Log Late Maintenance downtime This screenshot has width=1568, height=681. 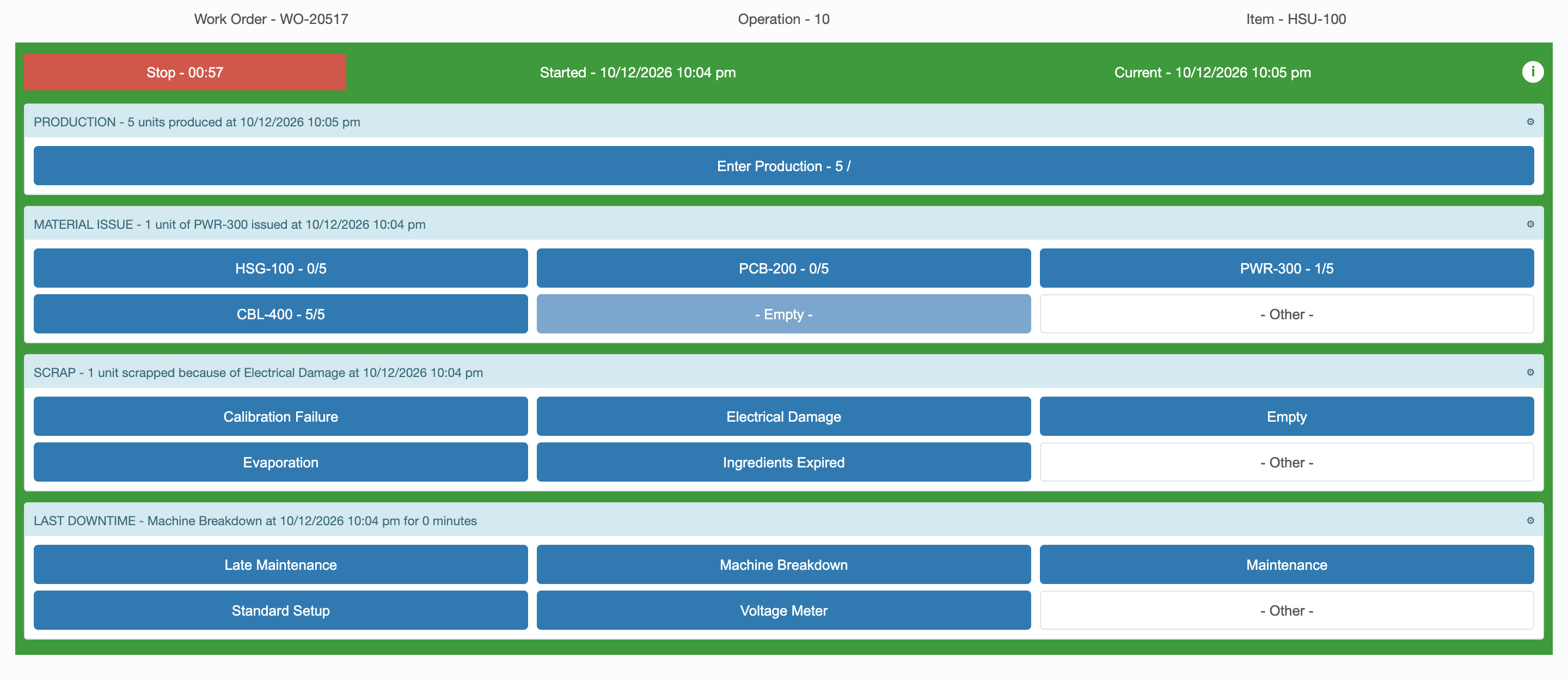click(x=280, y=564)
